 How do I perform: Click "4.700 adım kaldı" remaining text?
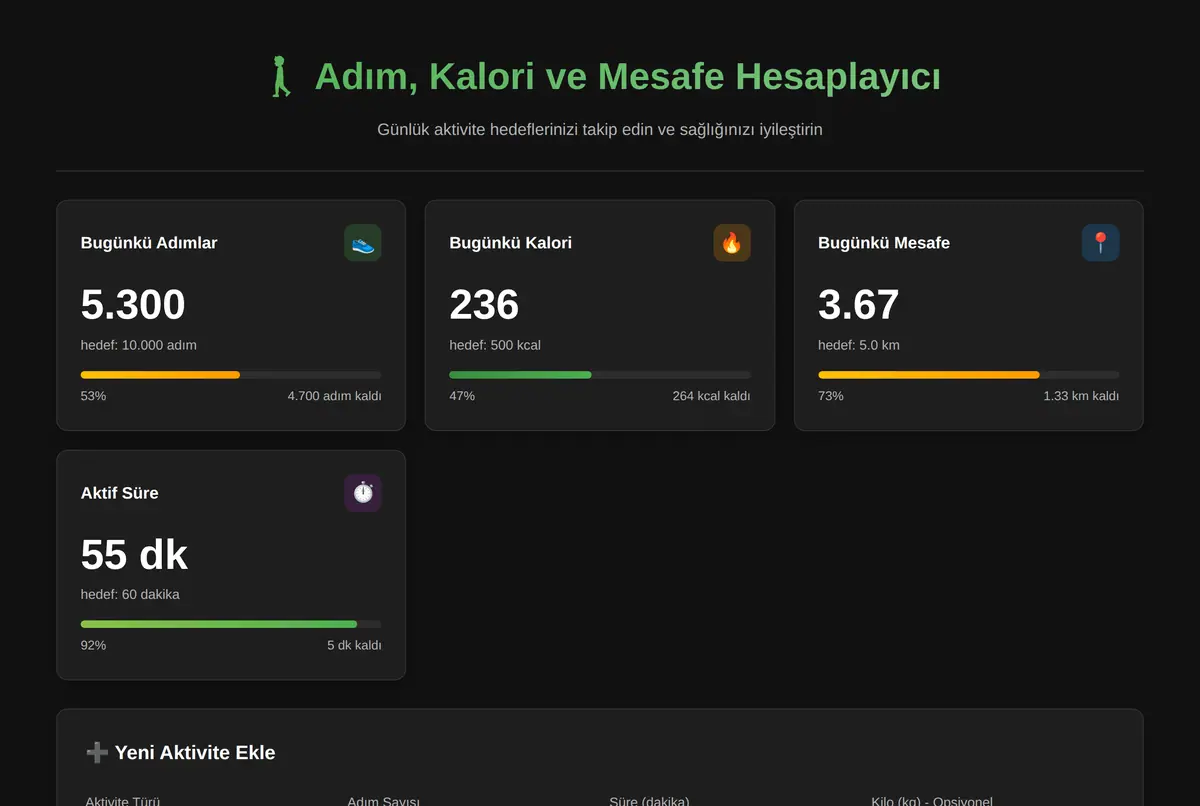coord(334,396)
